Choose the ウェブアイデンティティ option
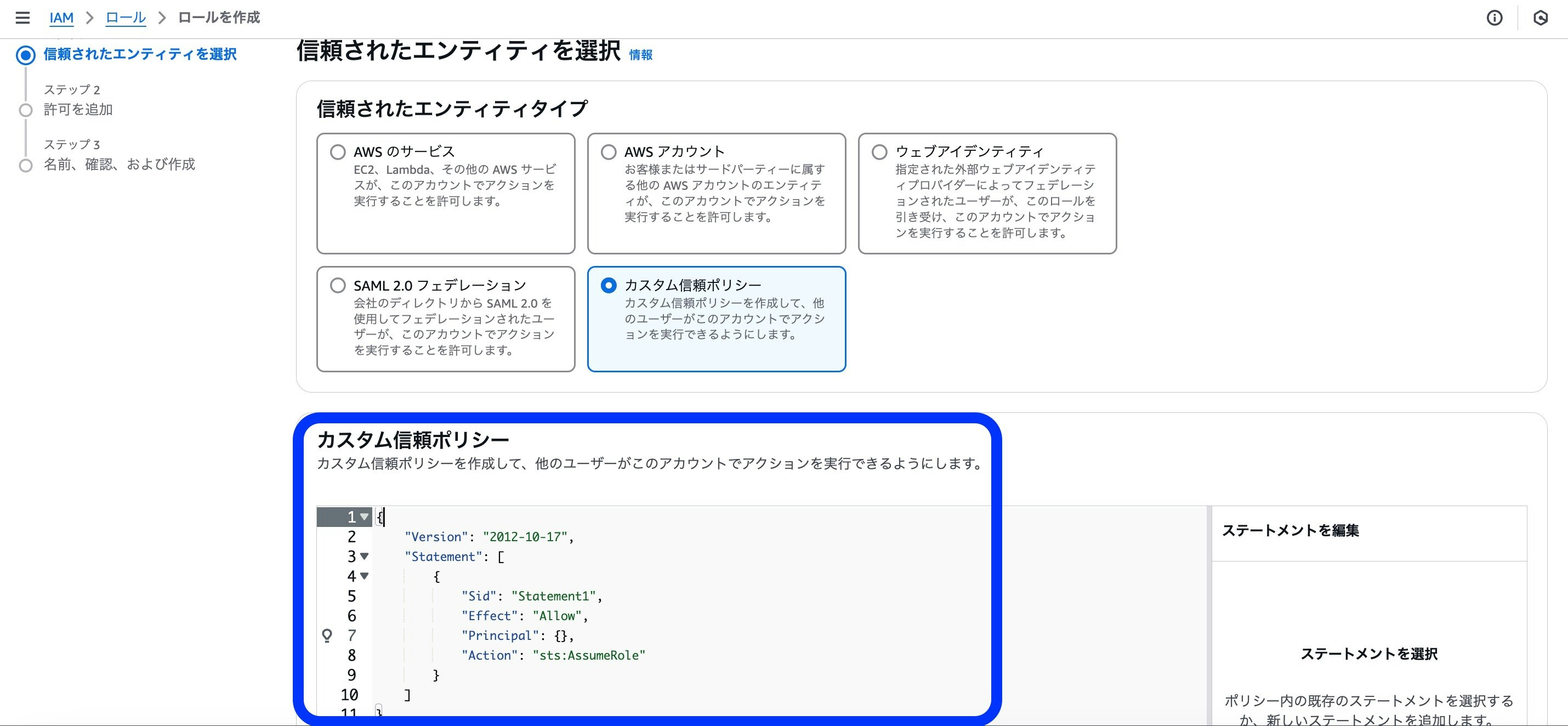The height and width of the screenshot is (726, 1568). pyautogui.click(x=879, y=152)
